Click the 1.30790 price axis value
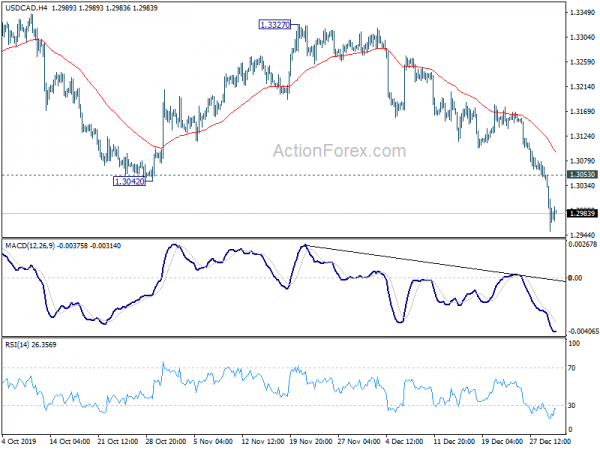Image resolution: width=600 pixels, height=450 pixels. [582, 161]
